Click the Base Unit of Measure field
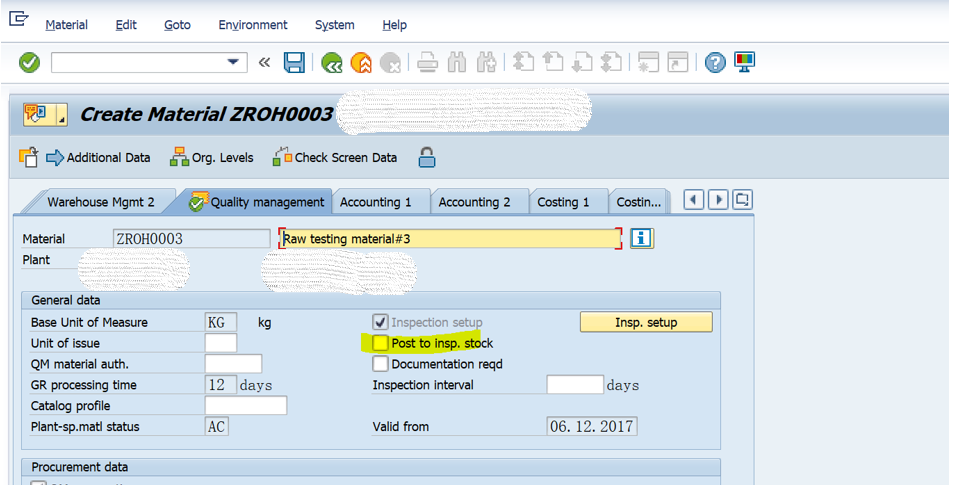This screenshot has height=485, width=953. coord(221,322)
